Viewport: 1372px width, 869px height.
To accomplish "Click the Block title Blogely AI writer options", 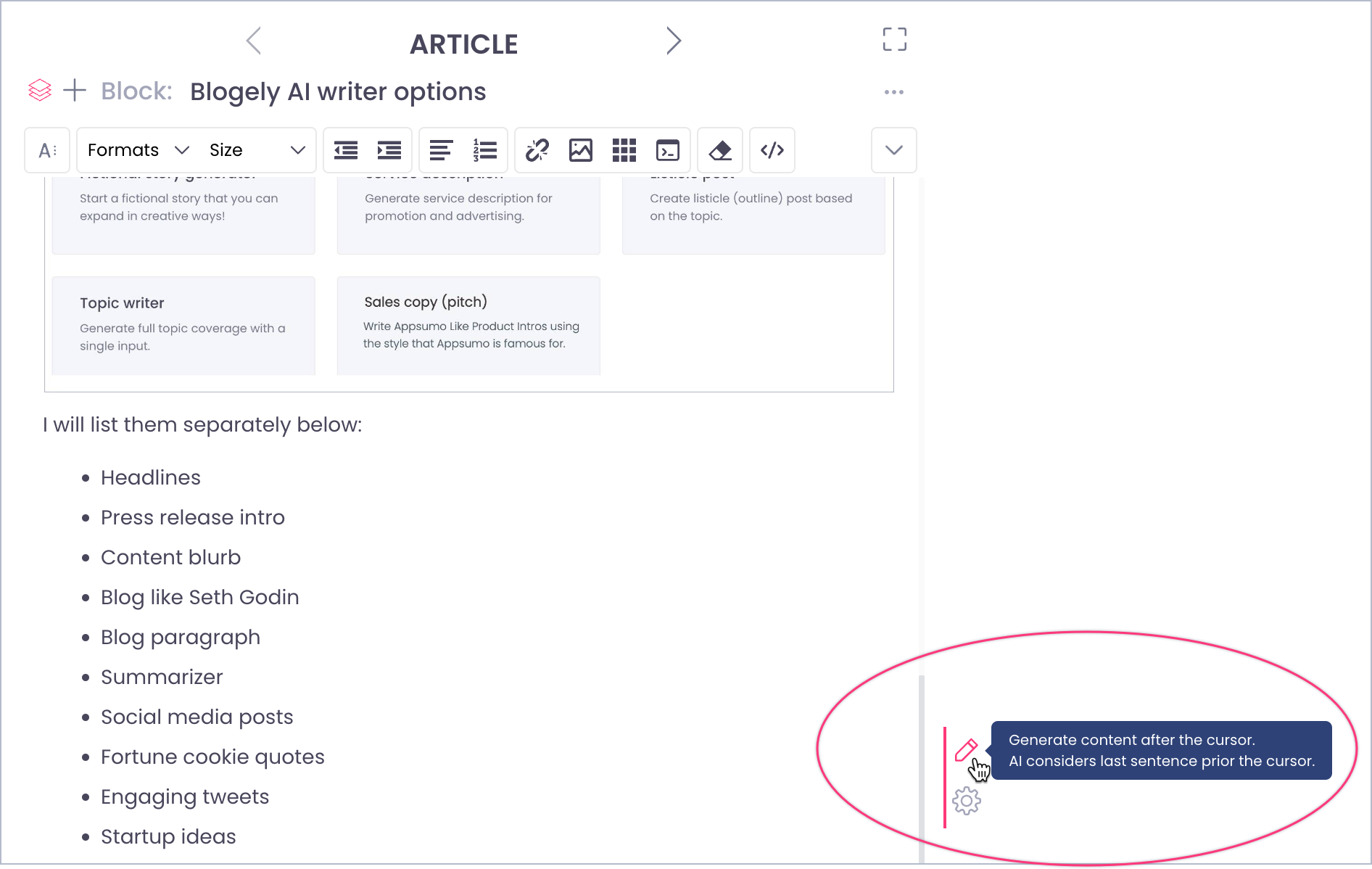I will 338,92.
